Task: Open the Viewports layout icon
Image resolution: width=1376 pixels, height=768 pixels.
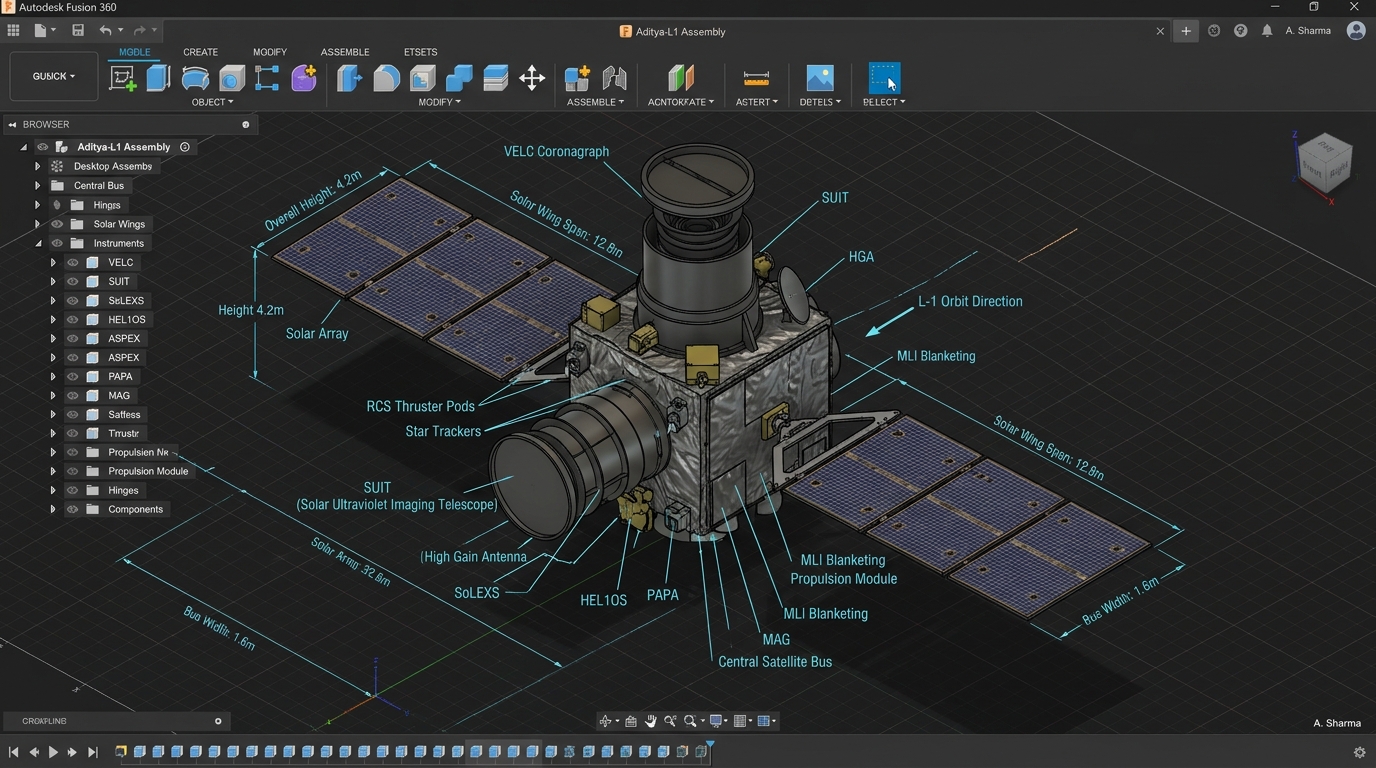Action: click(x=765, y=721)
